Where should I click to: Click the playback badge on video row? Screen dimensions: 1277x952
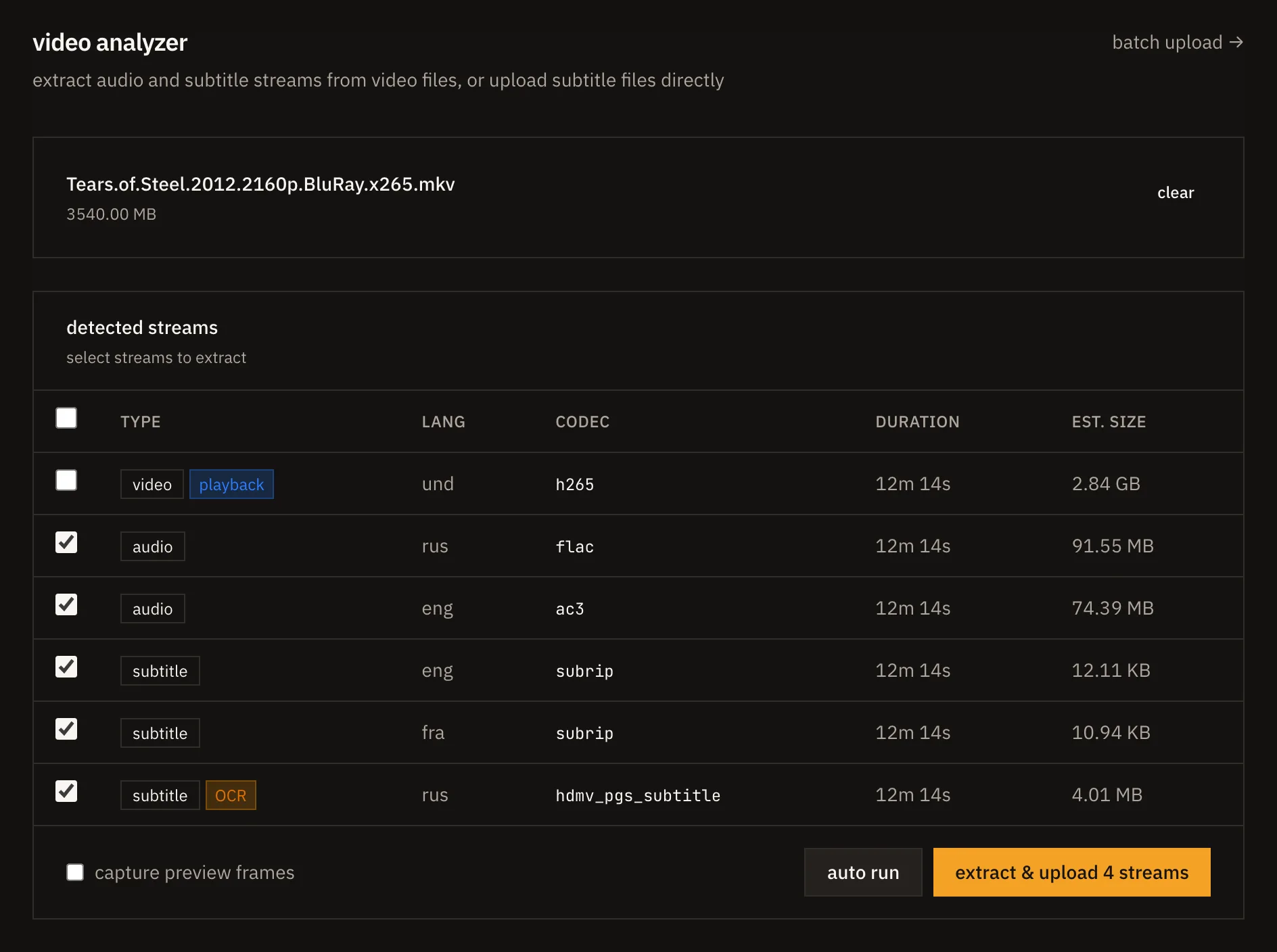click(x=231, y=484)
